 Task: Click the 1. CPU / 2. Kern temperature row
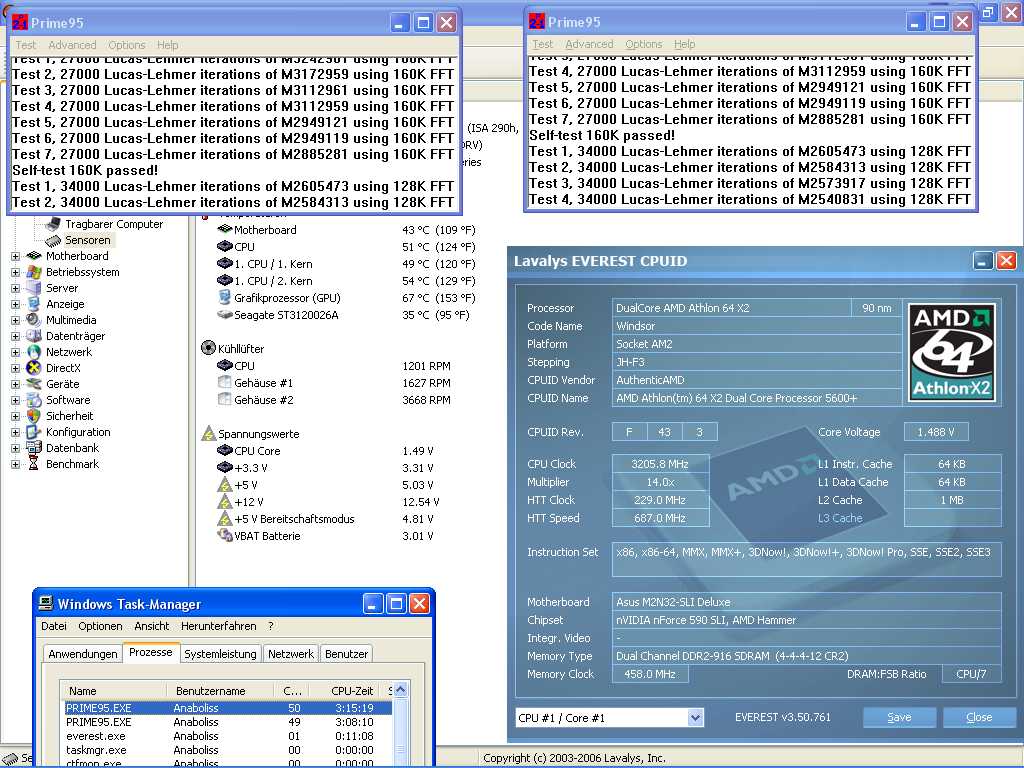point(346,281)
